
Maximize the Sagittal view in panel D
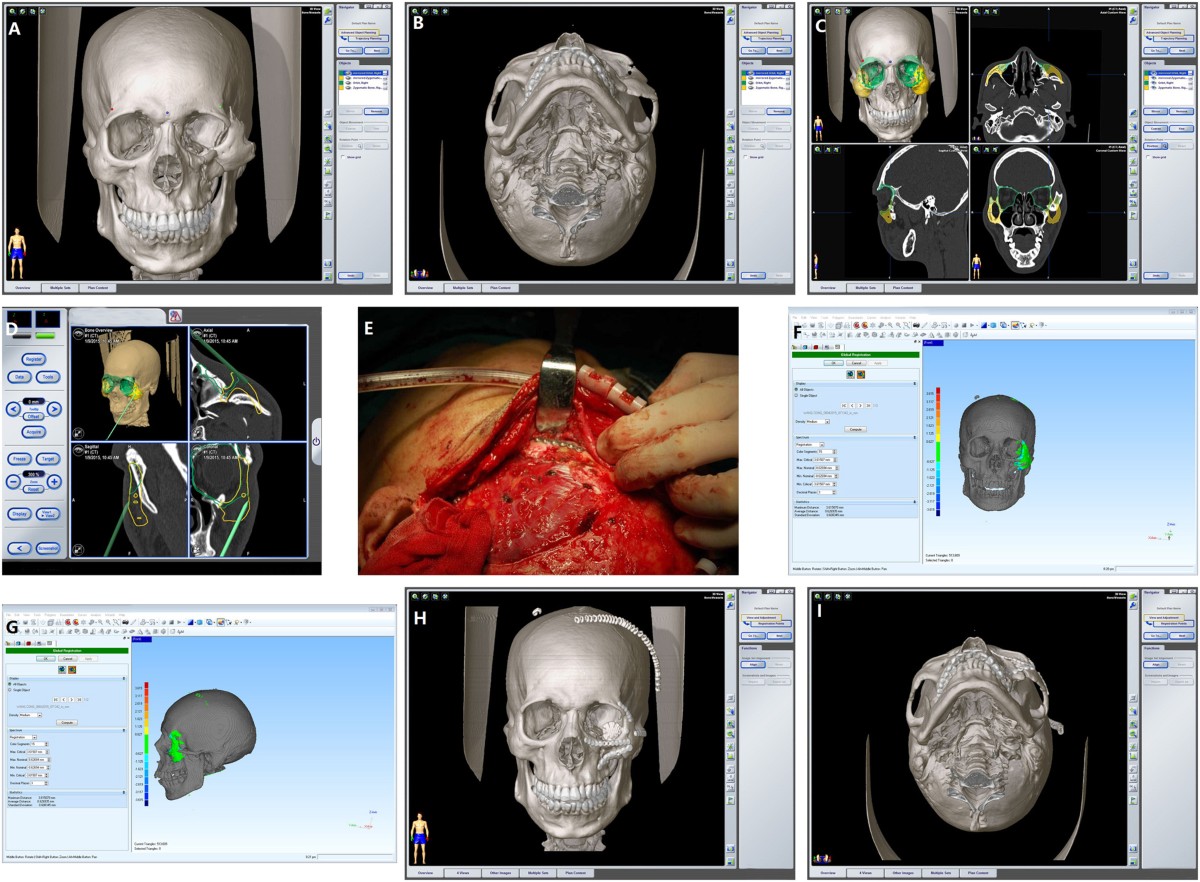(x=77, y=549)
